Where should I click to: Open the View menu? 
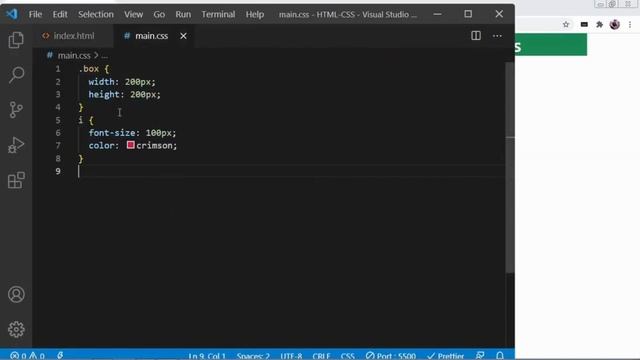133,14
